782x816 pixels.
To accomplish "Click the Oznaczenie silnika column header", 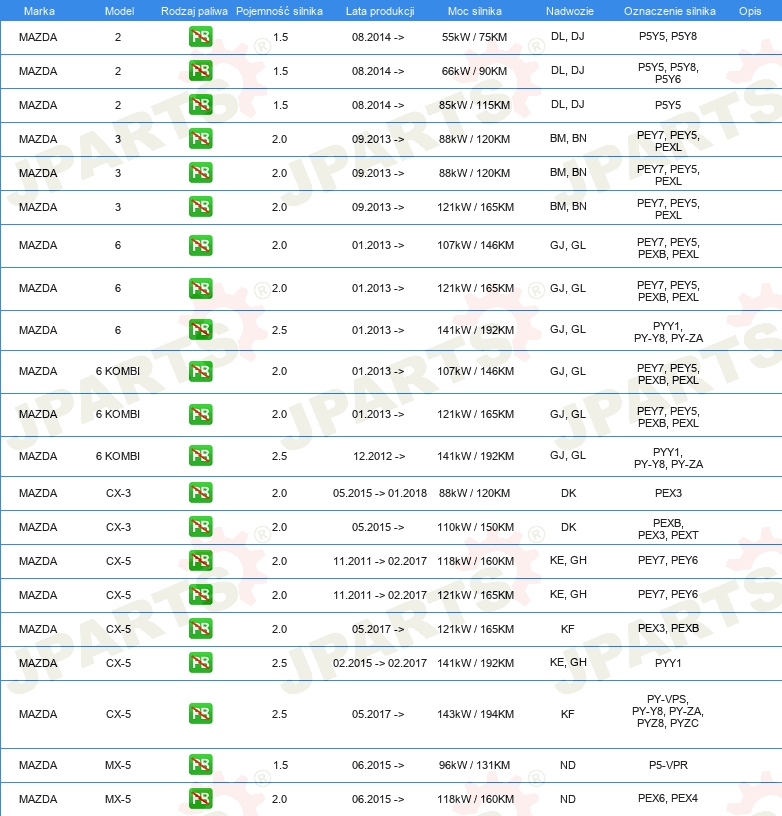I will (670, 11).
